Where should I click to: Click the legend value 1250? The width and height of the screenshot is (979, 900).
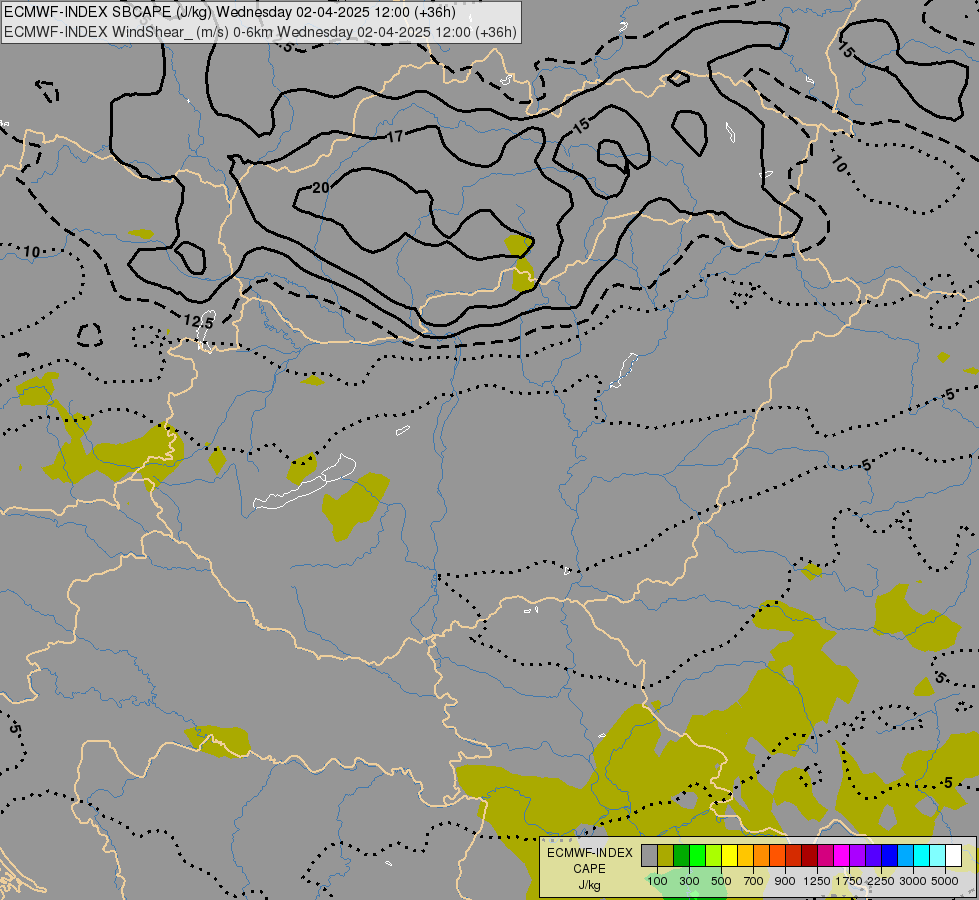pos(817,881)
